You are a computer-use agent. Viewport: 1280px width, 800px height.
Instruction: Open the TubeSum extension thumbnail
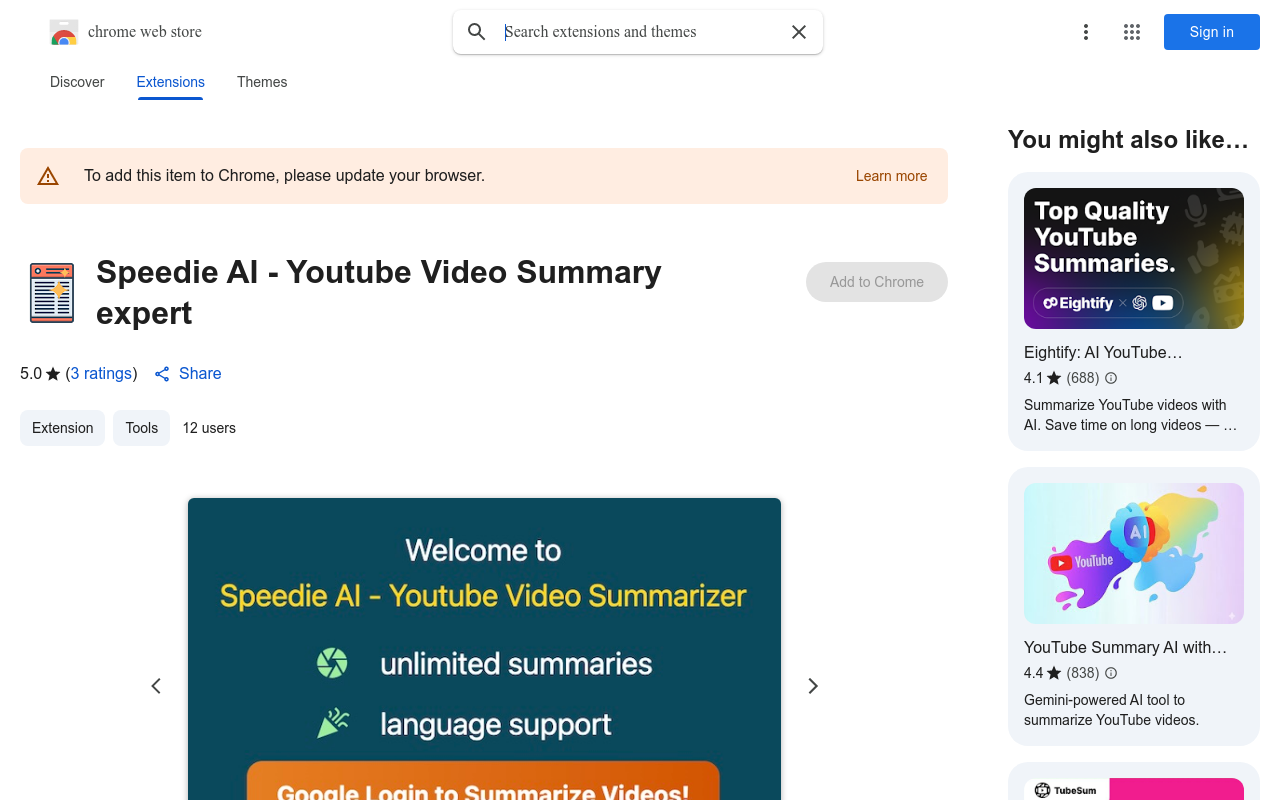coord(1134,789)
